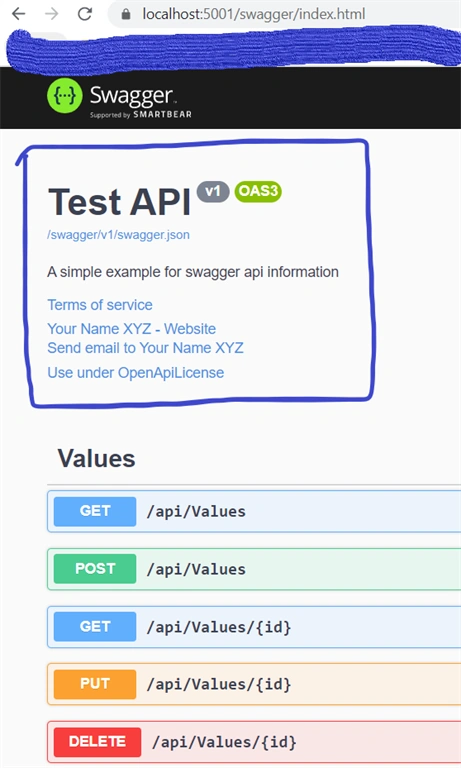Click the padlock icon in the address bar

point(126,14)
